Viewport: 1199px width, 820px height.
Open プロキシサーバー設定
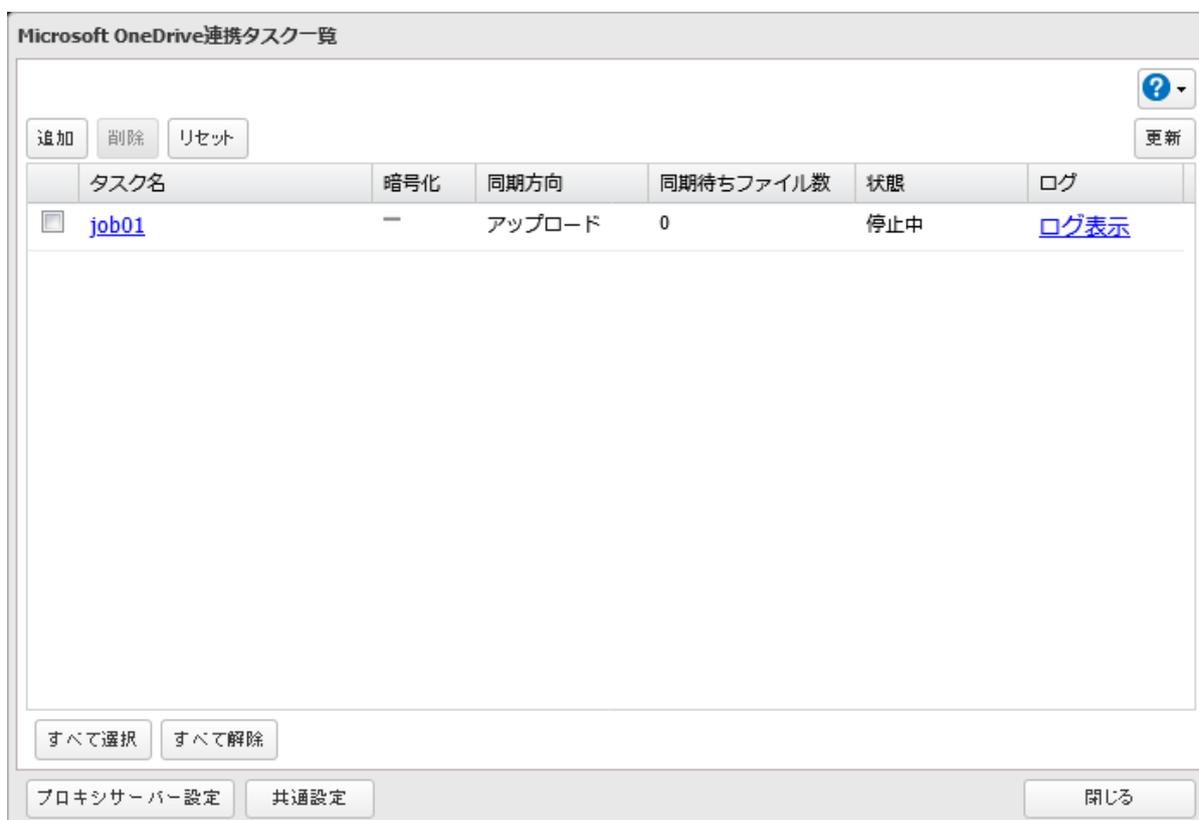coord(130,799)
